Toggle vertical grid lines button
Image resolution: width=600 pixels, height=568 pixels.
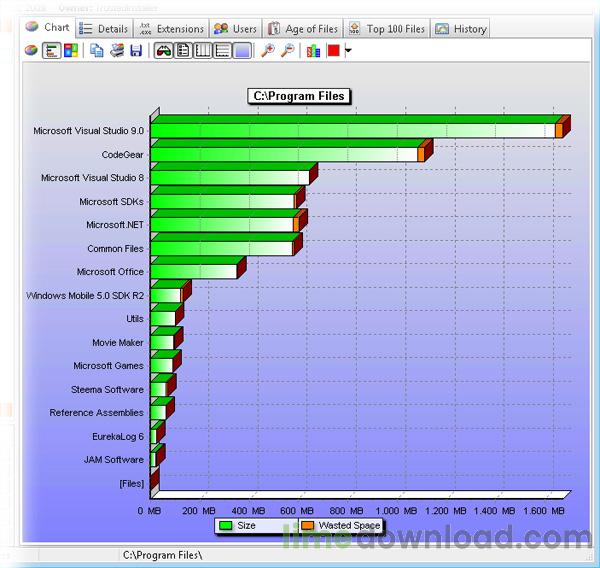(x=203, y=51)
